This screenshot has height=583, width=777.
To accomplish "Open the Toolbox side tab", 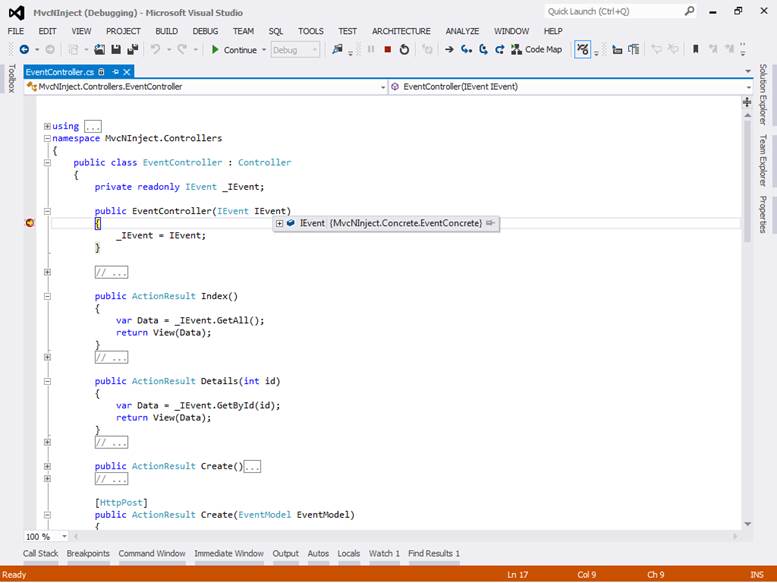I will pyautogui.click(x=11, y=78).
